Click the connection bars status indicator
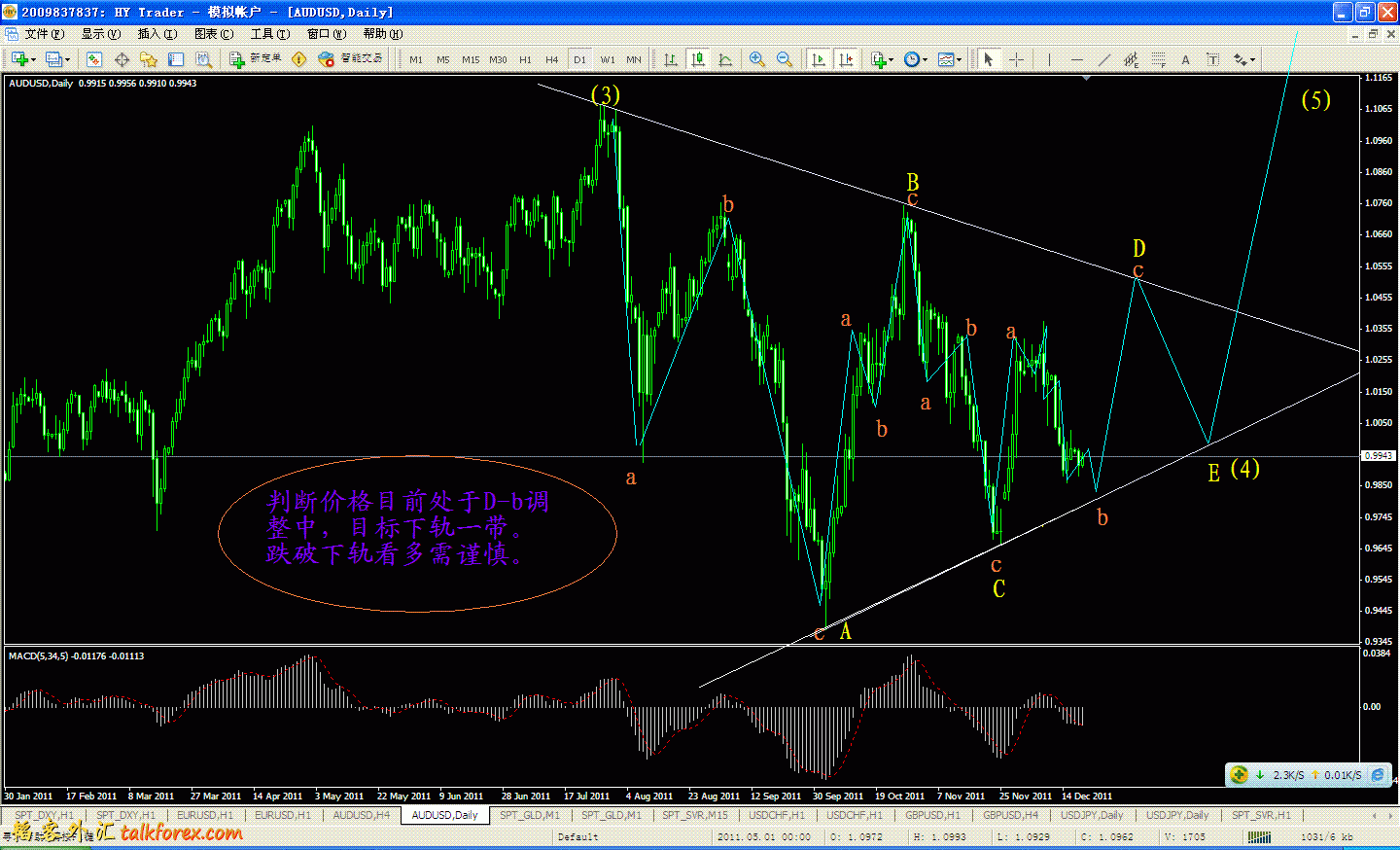The height and width of the screenshot is (850, 1400). tap(1260, 836)
